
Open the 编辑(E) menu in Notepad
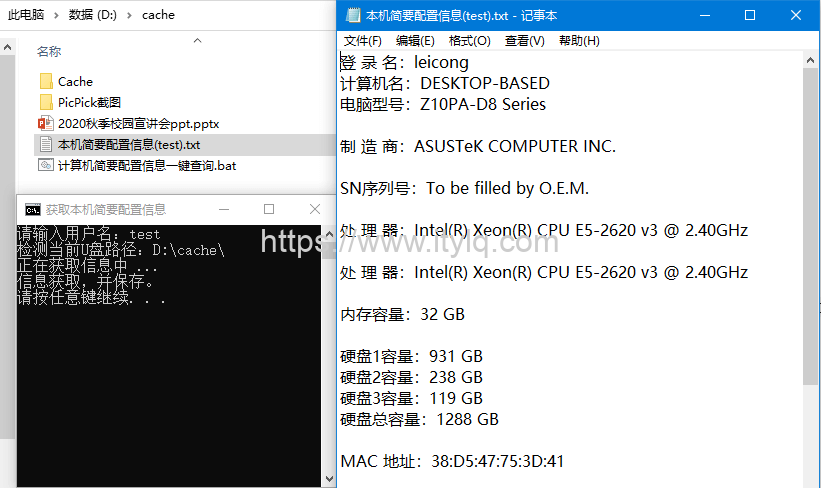click(415, 41)
